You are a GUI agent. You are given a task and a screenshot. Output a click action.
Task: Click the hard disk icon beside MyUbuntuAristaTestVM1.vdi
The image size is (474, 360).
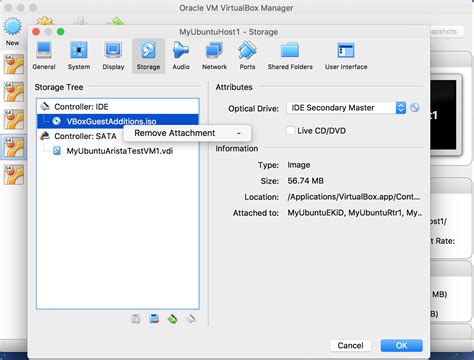click(57, 151)
